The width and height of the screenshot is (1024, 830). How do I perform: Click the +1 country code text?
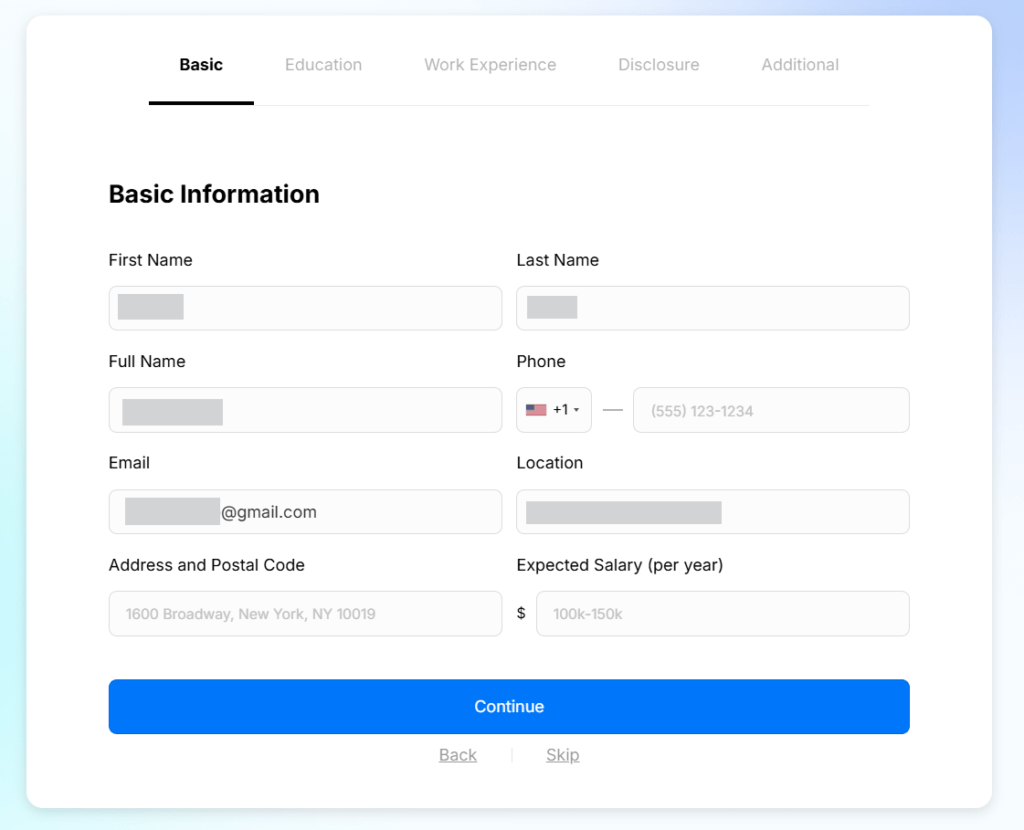(x=560, y=410)
